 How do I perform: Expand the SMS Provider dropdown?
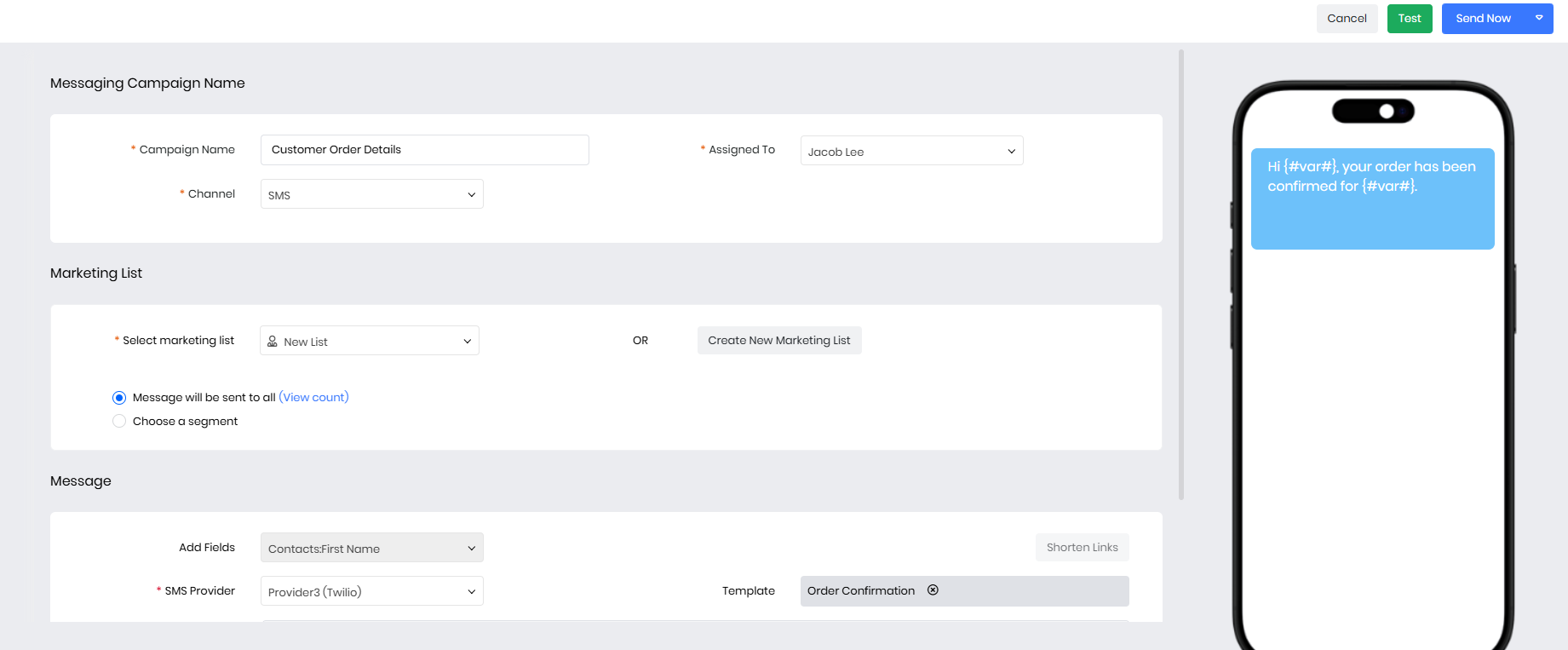pyautogui.click(x=371, y=591)
